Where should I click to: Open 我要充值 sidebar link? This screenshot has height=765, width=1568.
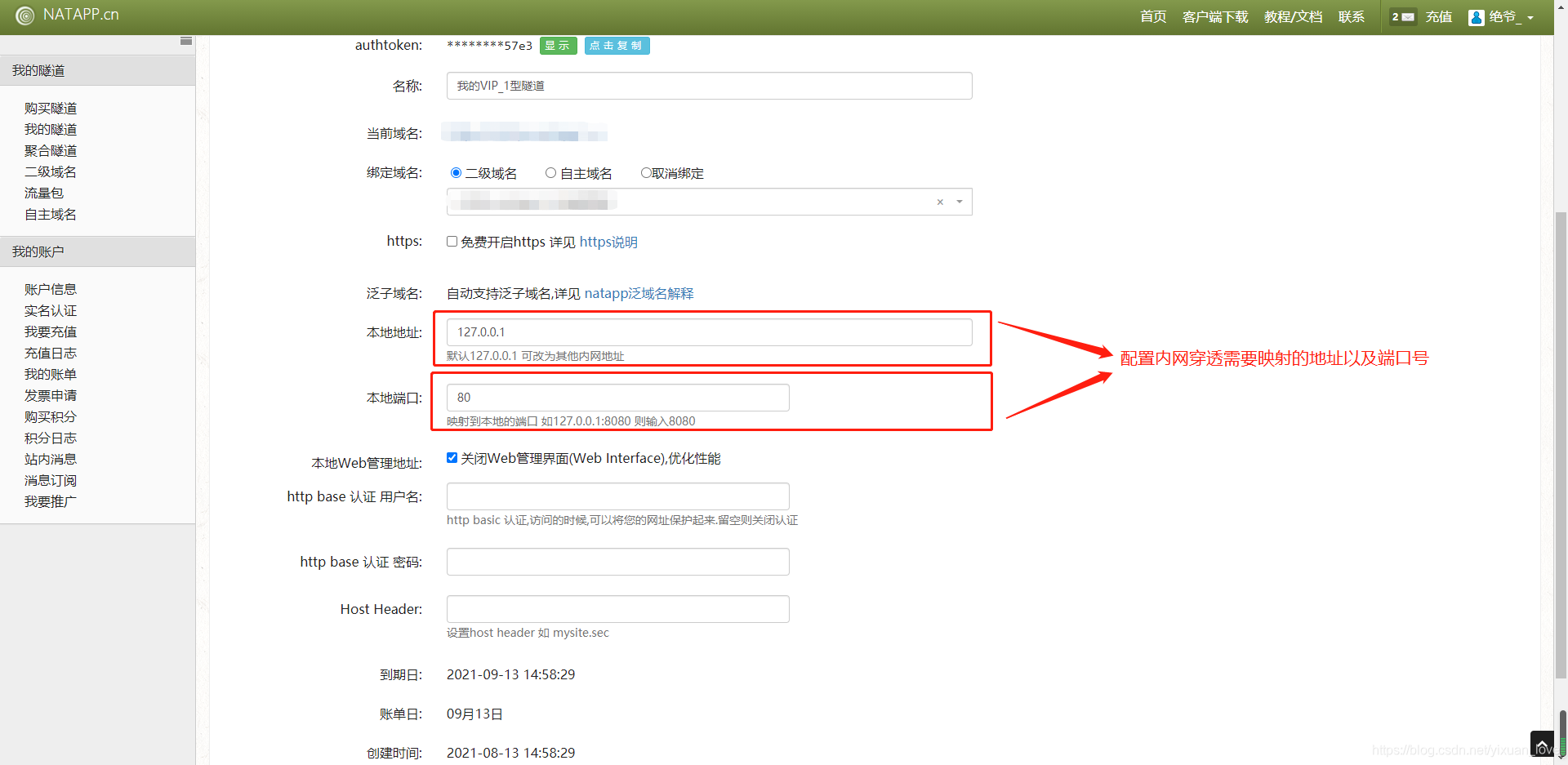(x=51, y=332)
